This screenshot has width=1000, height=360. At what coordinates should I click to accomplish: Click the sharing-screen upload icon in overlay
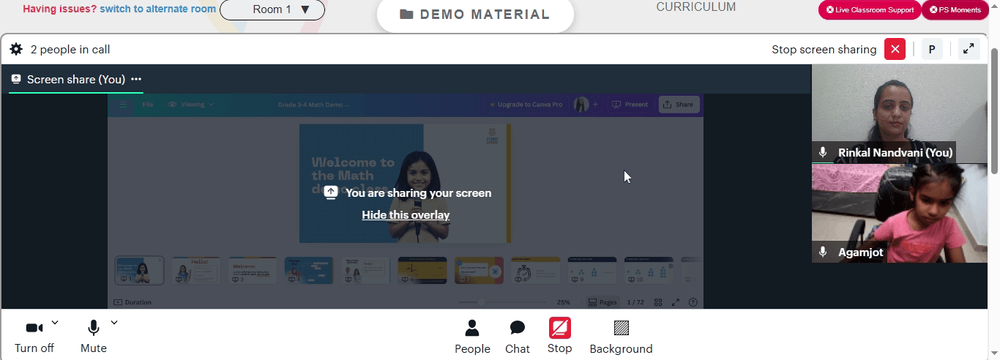pyautogui.click(x=331, y=193)
